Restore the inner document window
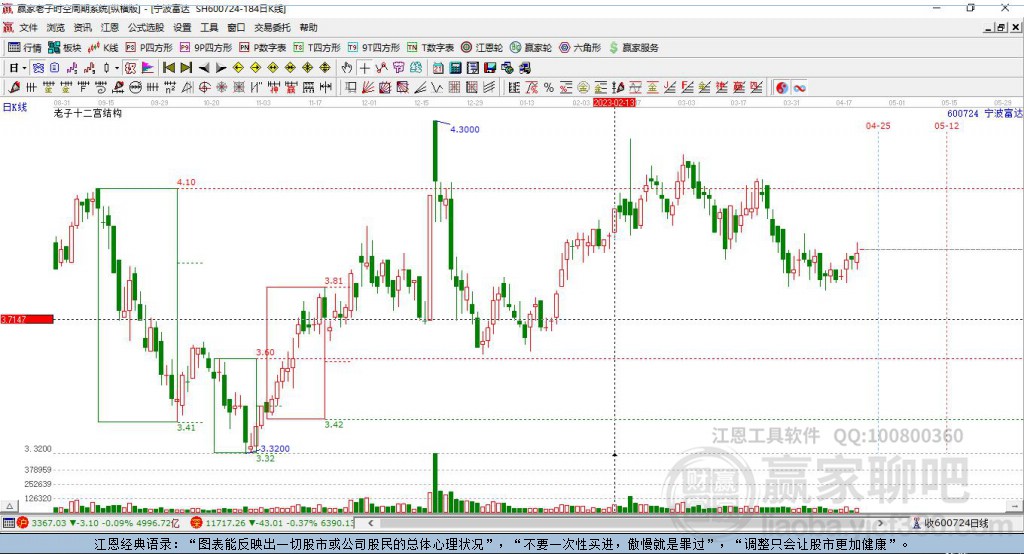 tap(1001, 27)
